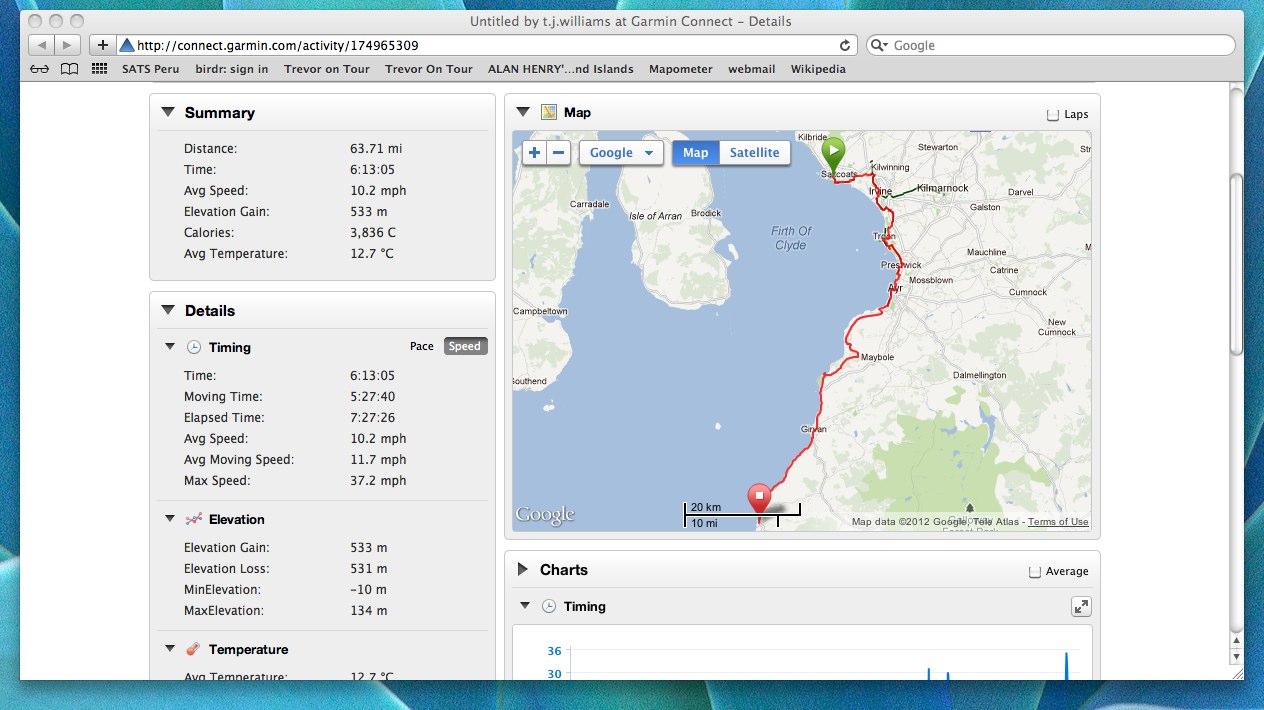Zoom out the map with minus button

pos(559,153)
